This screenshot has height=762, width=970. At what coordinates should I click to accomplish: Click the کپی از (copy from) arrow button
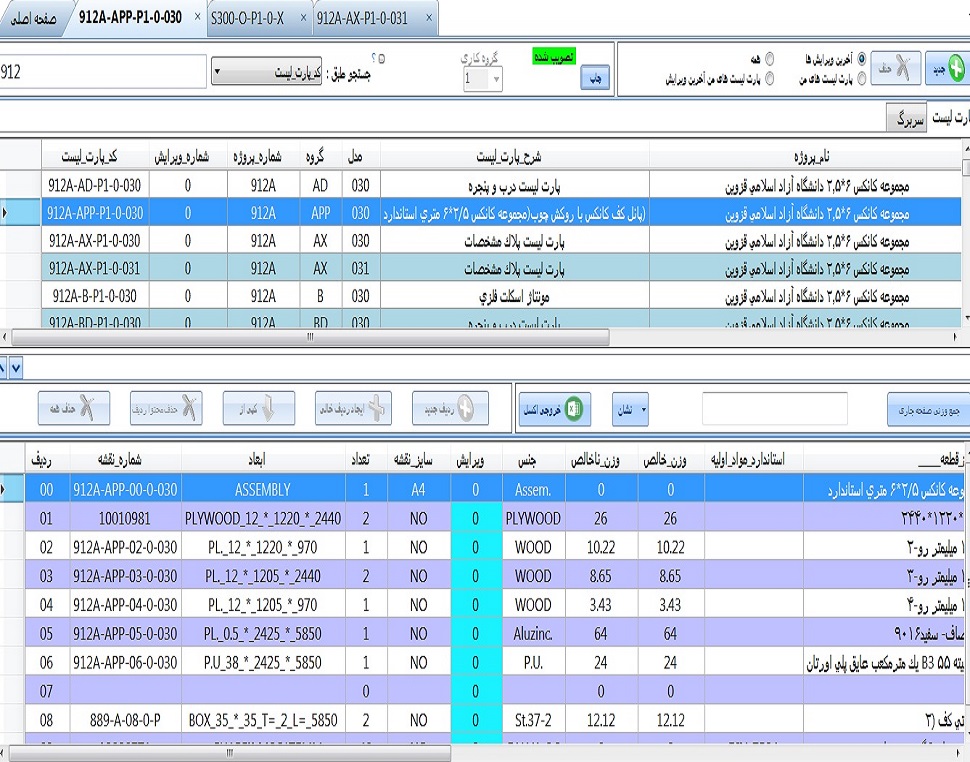pyautogui.click(x=259, y=408)
